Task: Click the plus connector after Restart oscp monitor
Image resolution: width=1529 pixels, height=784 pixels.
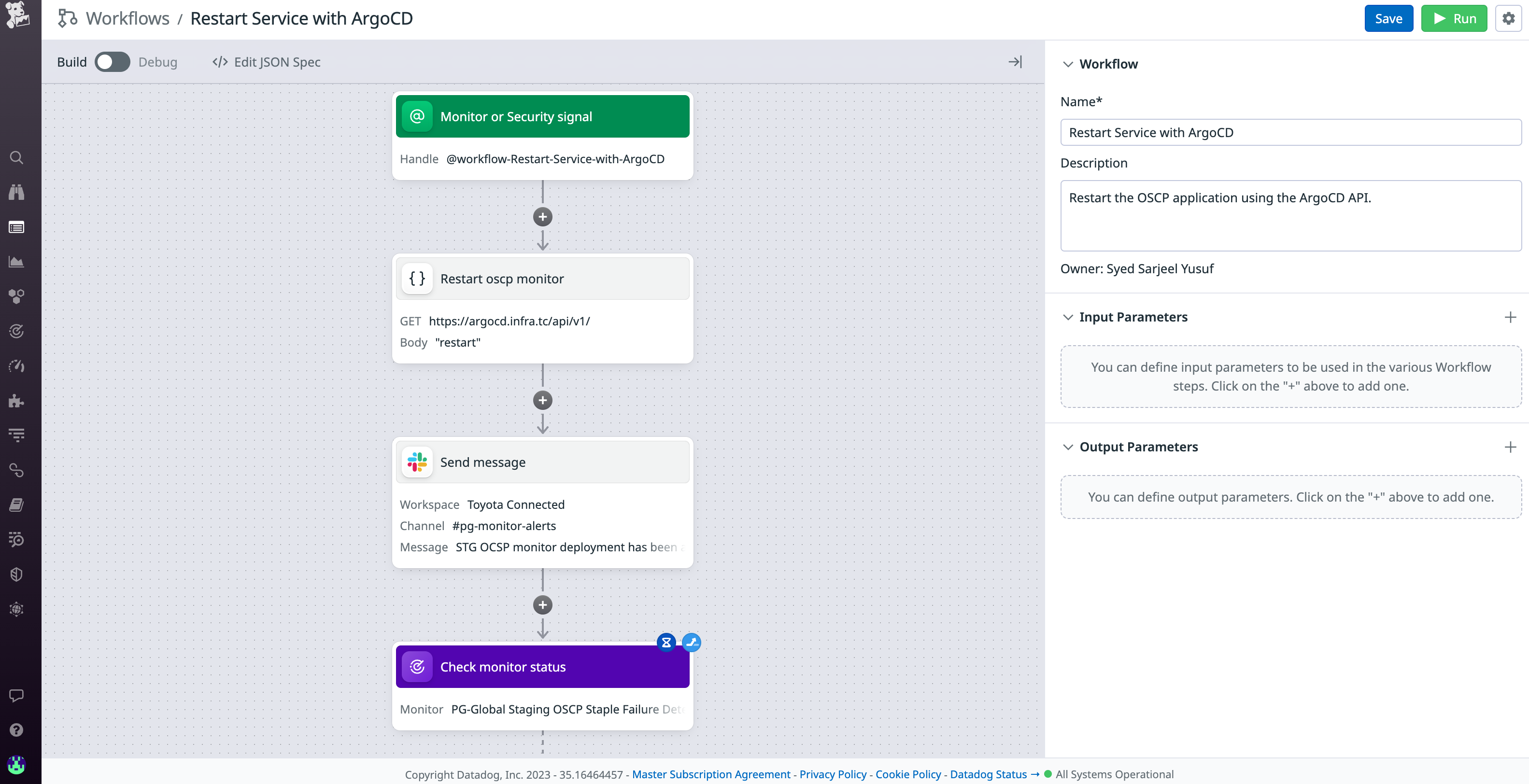Action: click(x=542, y=400)
